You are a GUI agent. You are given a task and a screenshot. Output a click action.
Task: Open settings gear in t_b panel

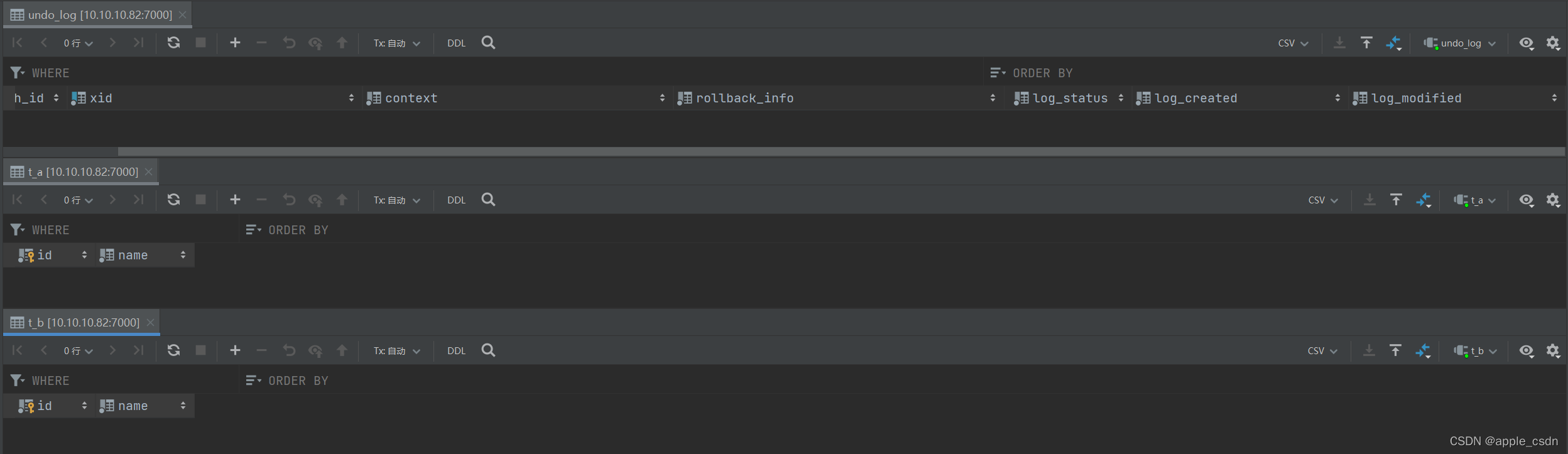click(x=1553, y=350)
